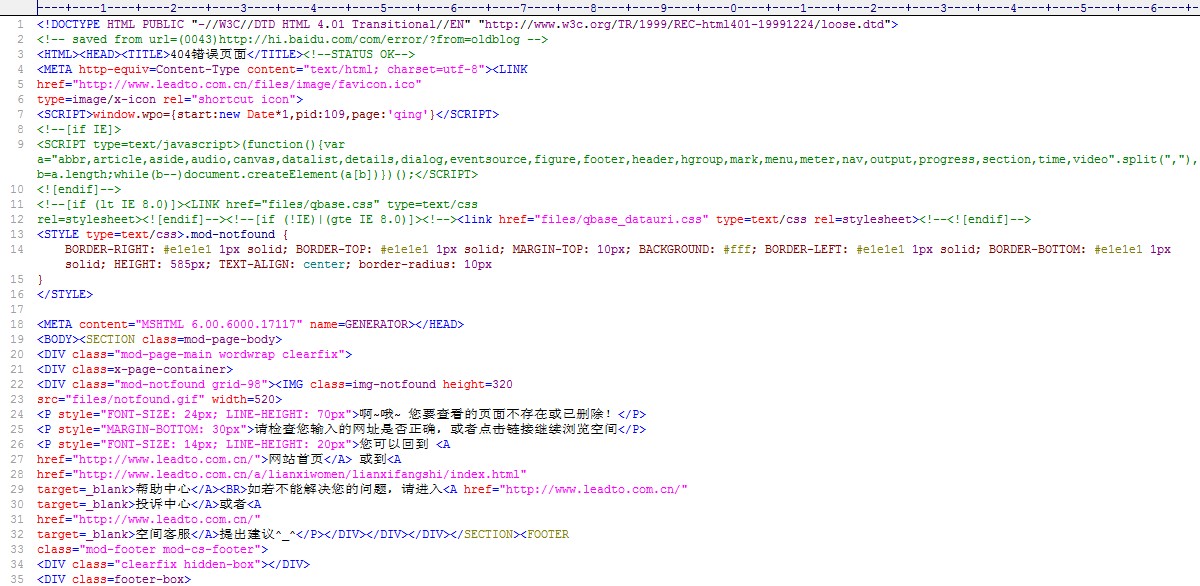Click the '<!--[if IE]>' conditional comment
This screenshot has width=1200, height=586.
tap(79, 129)
